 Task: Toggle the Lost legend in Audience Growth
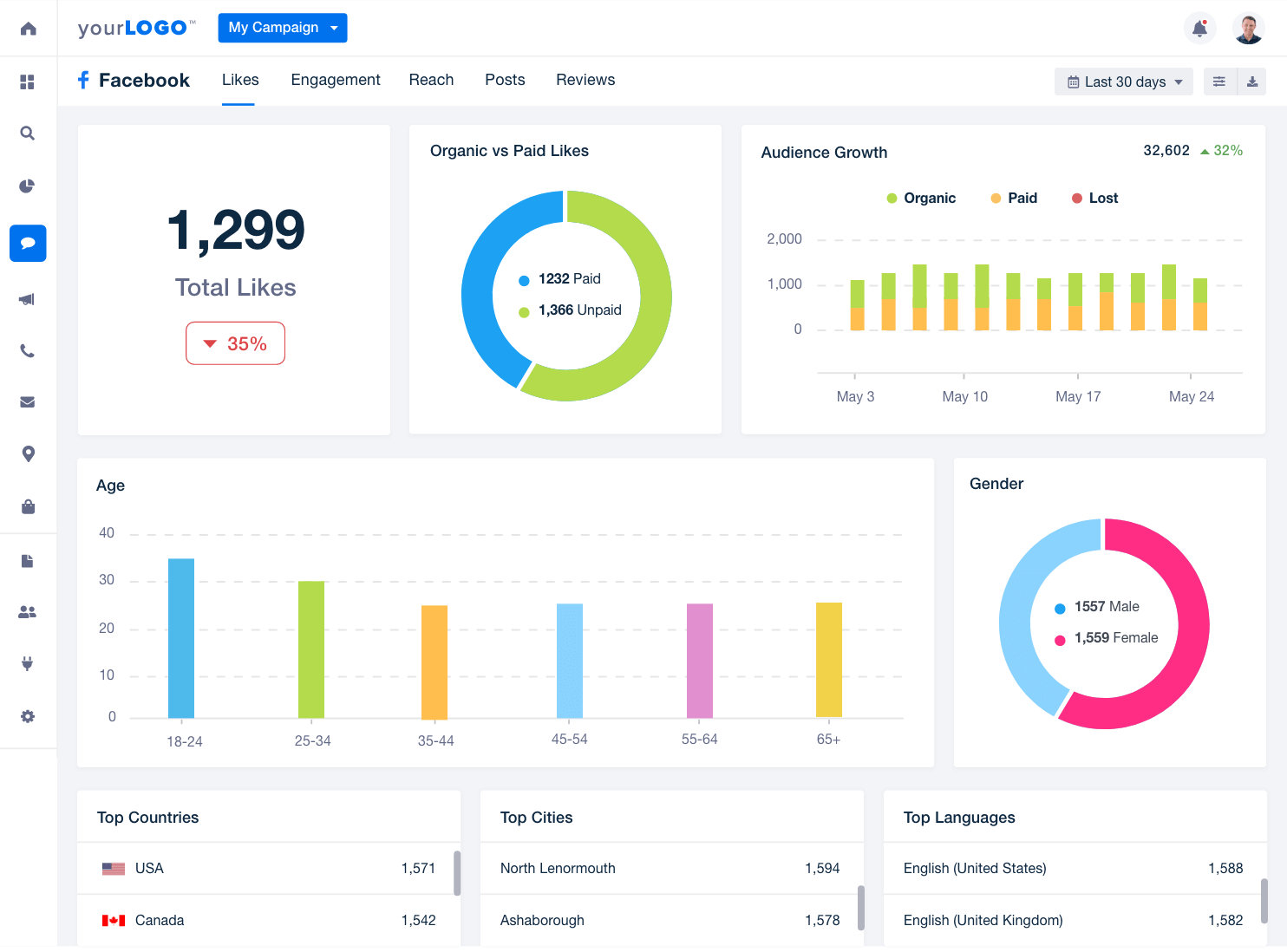point(1094,199)
